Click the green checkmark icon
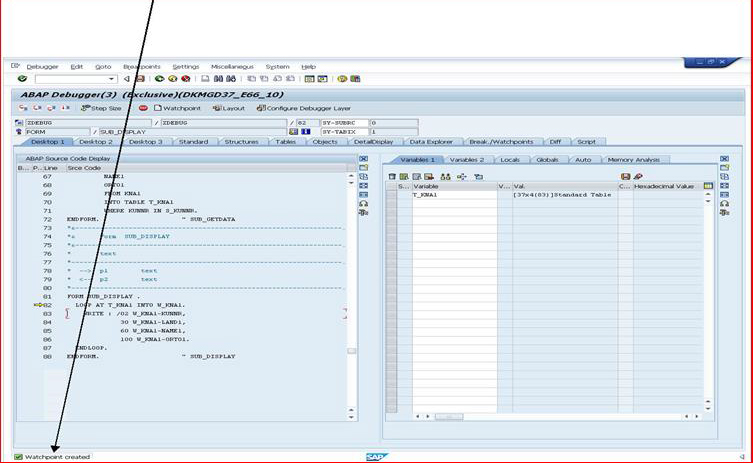Viewport: 753px width, 463px height. tap(22, 78)
